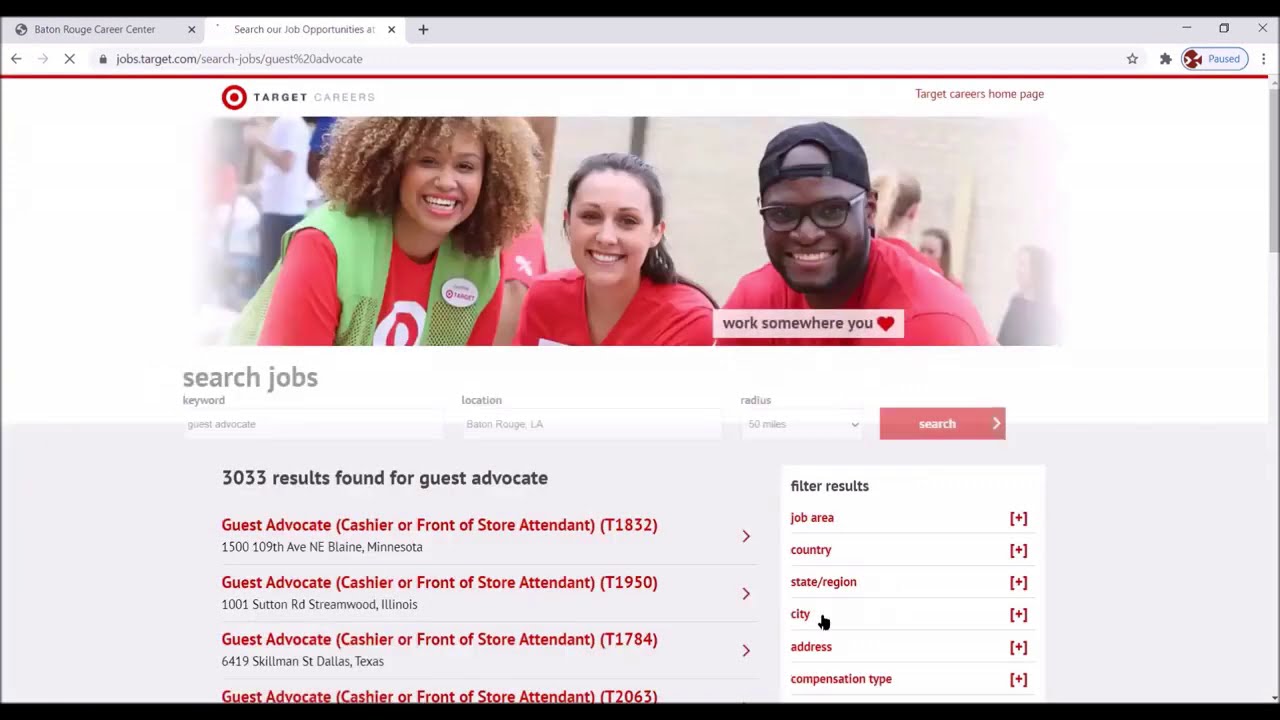1280x720 pixels.
Task: Open arrow for Guest Advocate T1832 listing
Action: [746, 536]
